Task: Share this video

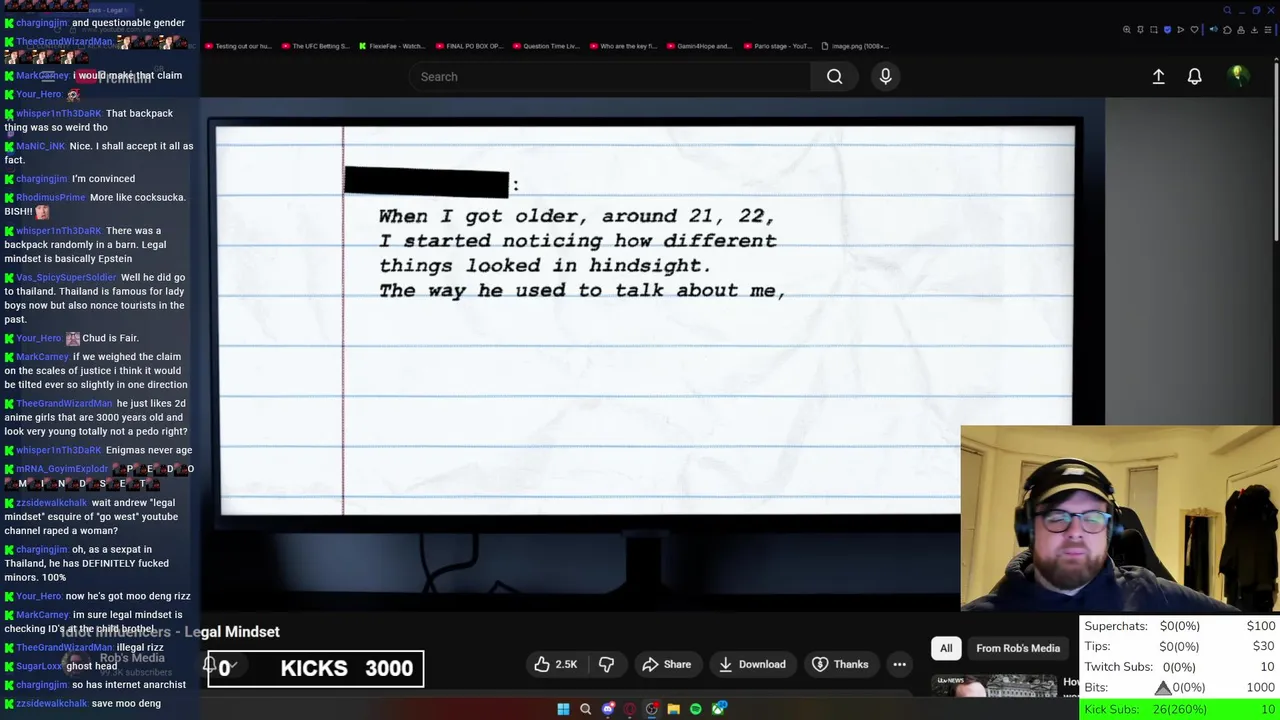Action: click(x=667, y=664)
